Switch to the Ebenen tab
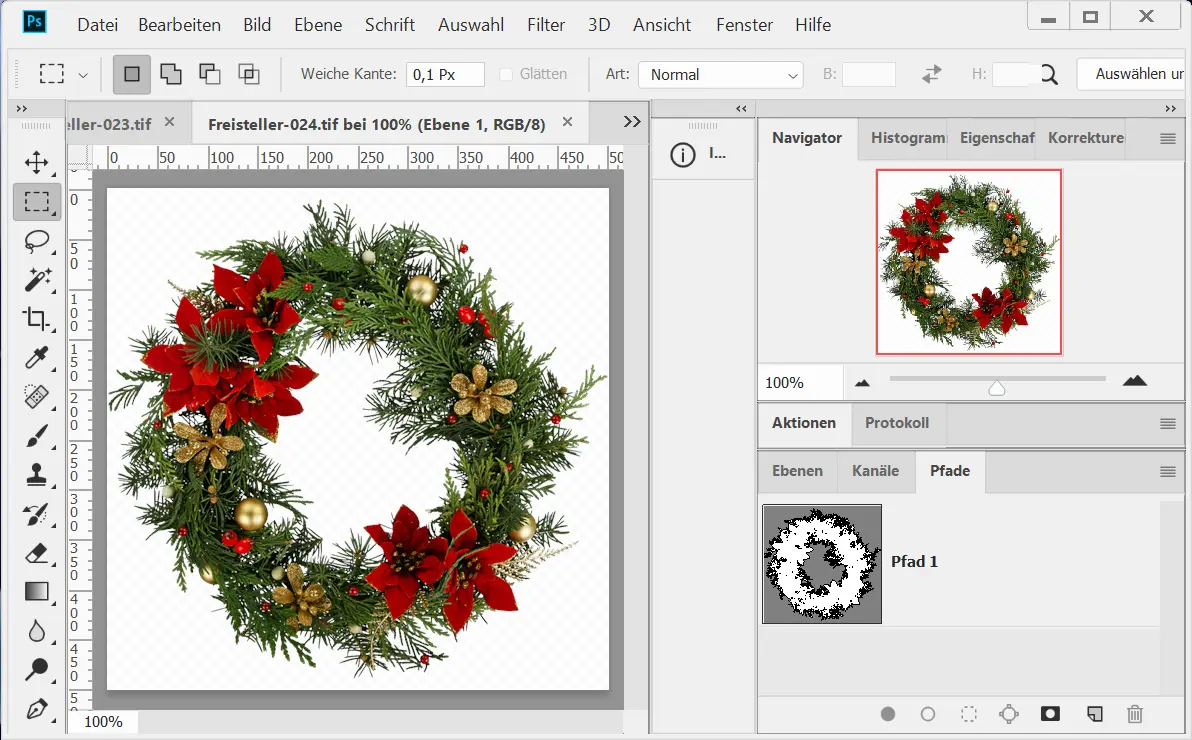This screenshot has width=1192, height=740. [x=797, y=470]
